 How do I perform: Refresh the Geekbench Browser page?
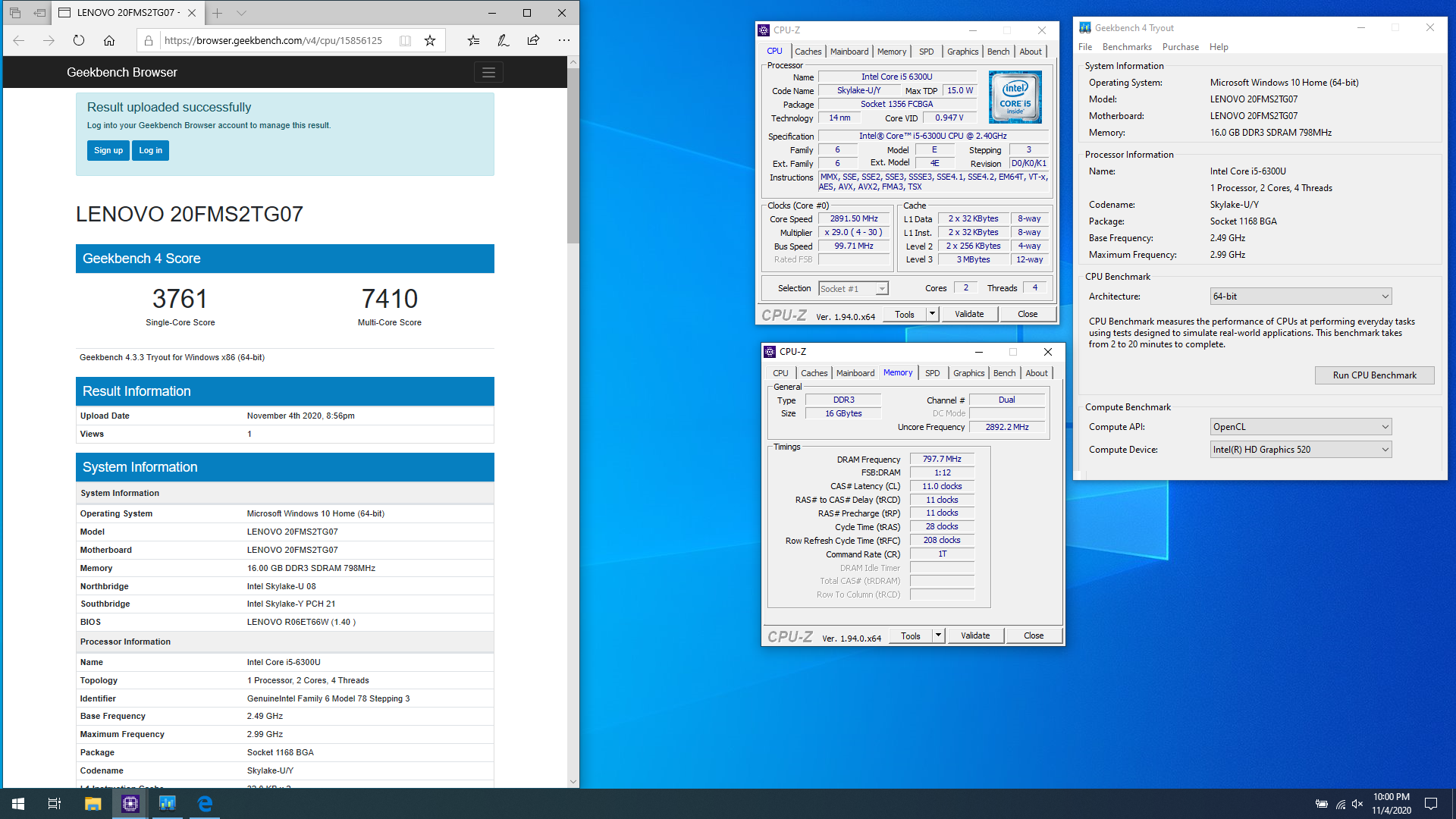click(x=79, y=40)
